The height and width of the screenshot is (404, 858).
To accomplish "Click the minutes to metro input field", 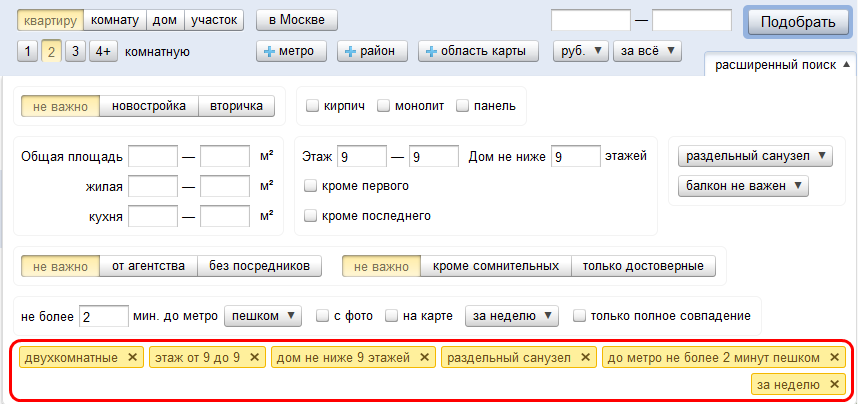I will (x=103, y=317).
